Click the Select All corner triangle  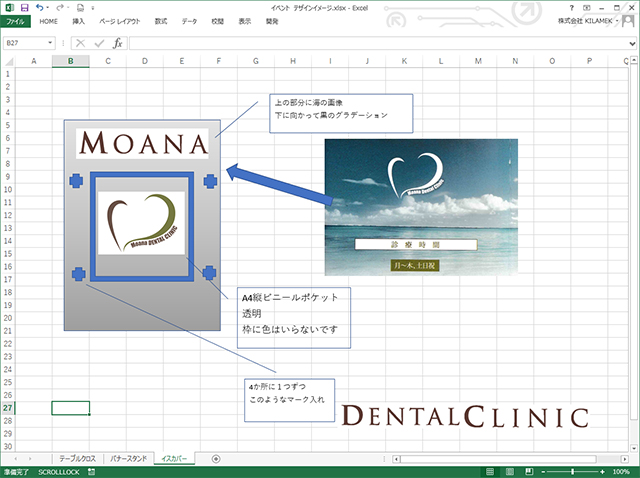point(8,61)
